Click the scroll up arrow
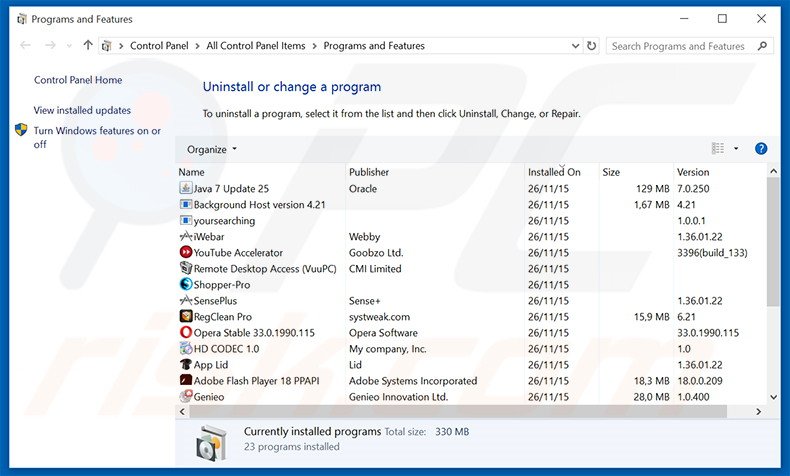 [773, 172]
